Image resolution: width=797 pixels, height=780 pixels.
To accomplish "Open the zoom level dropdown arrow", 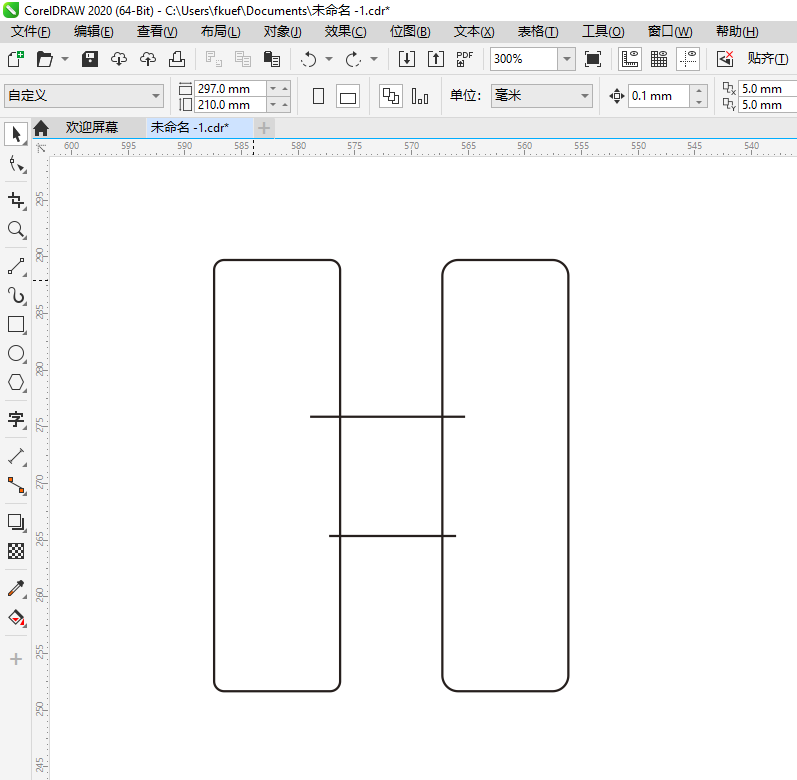I will [566, 59].
